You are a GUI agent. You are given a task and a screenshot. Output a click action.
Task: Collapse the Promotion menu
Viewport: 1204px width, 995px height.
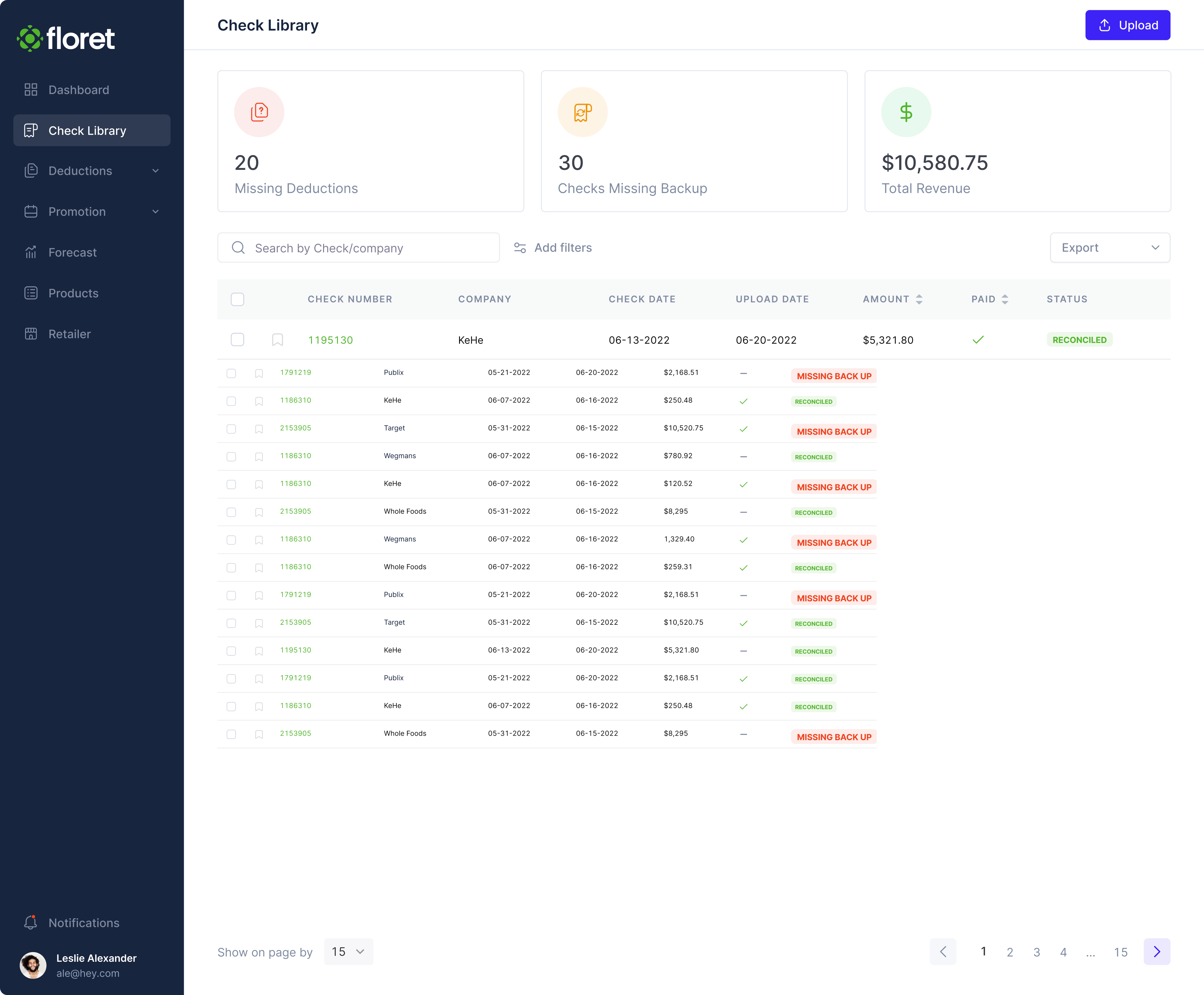pyautogui.click(x=156, y=212)
